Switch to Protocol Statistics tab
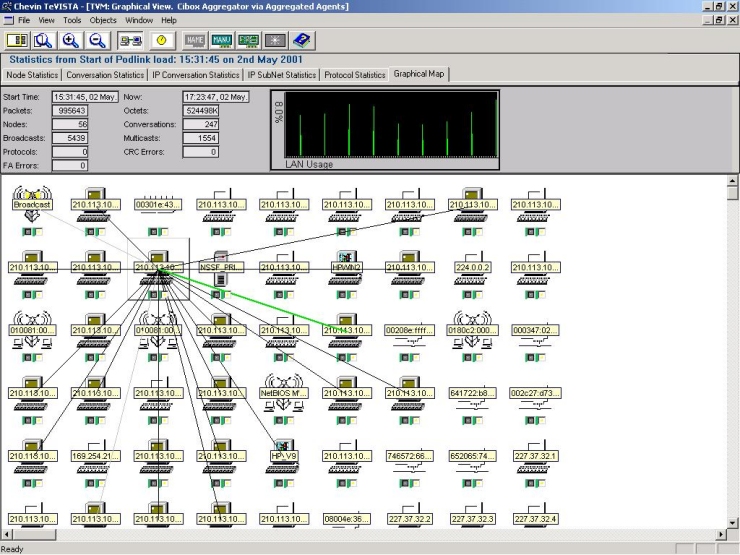This screenshot has width=740, height=555. [x=355, y=75]
